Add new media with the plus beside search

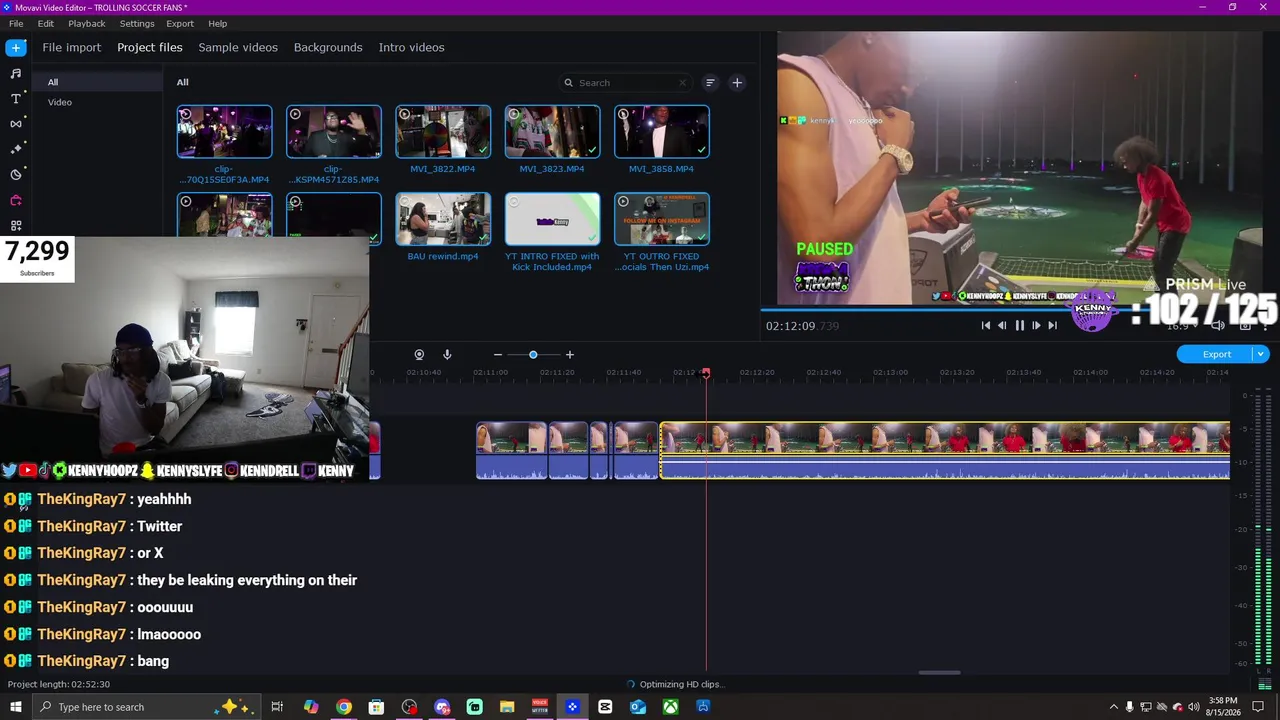pos(737,83)
